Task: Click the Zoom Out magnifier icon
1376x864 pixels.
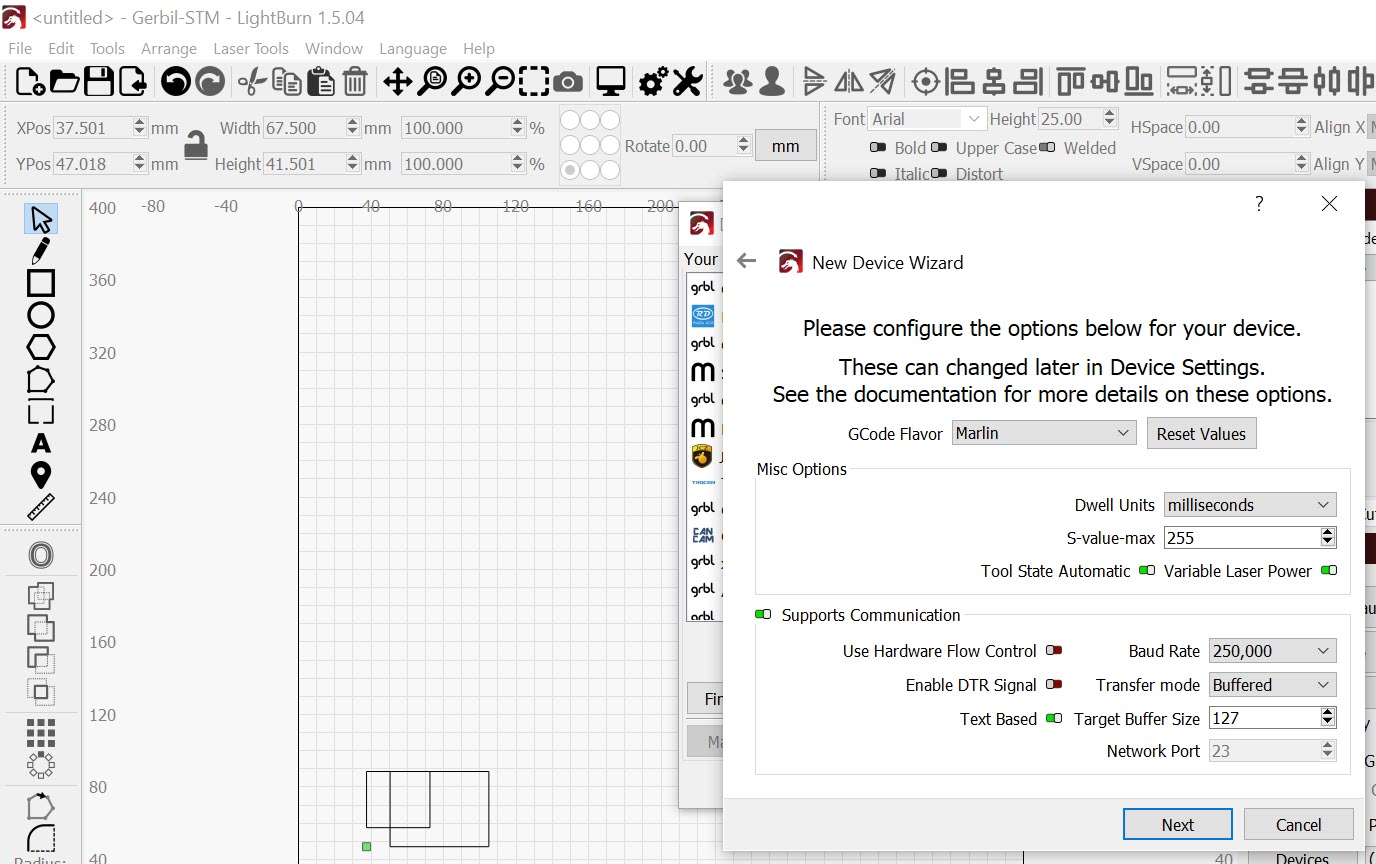Action: pos(499,82)
